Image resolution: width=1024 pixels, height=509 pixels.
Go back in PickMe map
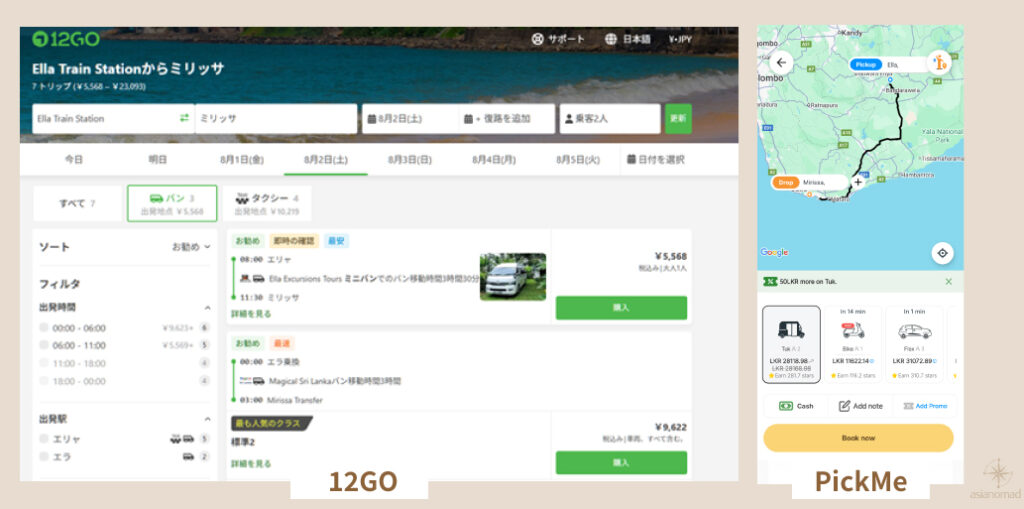(781, 63)
